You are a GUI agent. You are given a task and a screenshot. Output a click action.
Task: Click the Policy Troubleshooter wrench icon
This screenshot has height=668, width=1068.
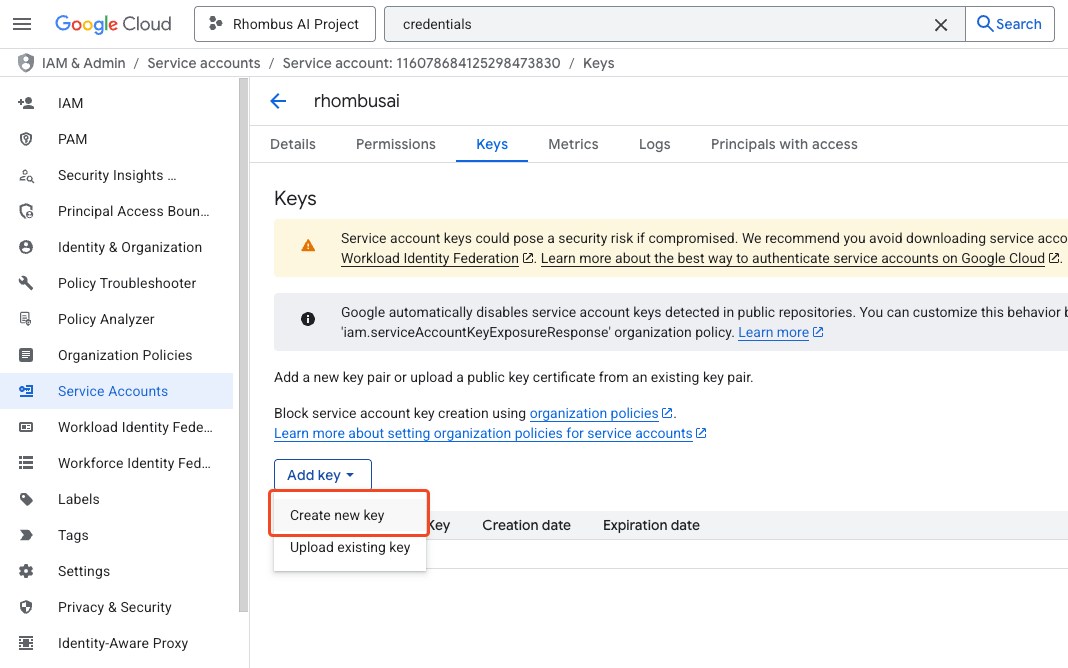click(x=26, y=283)
